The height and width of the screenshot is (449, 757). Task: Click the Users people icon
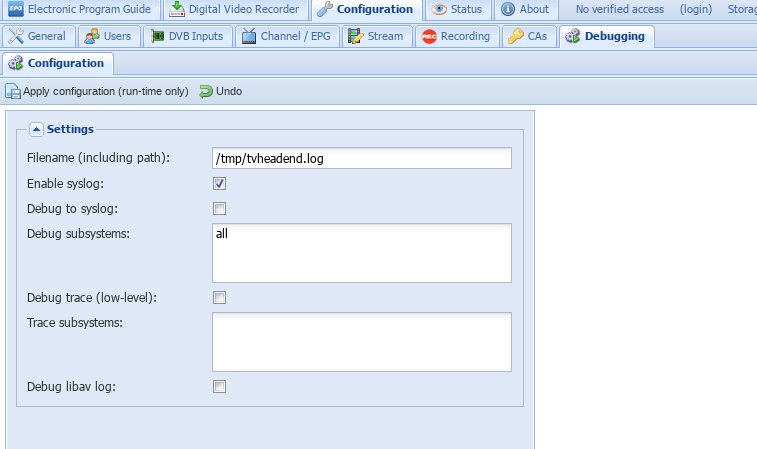tap(93, 37)
